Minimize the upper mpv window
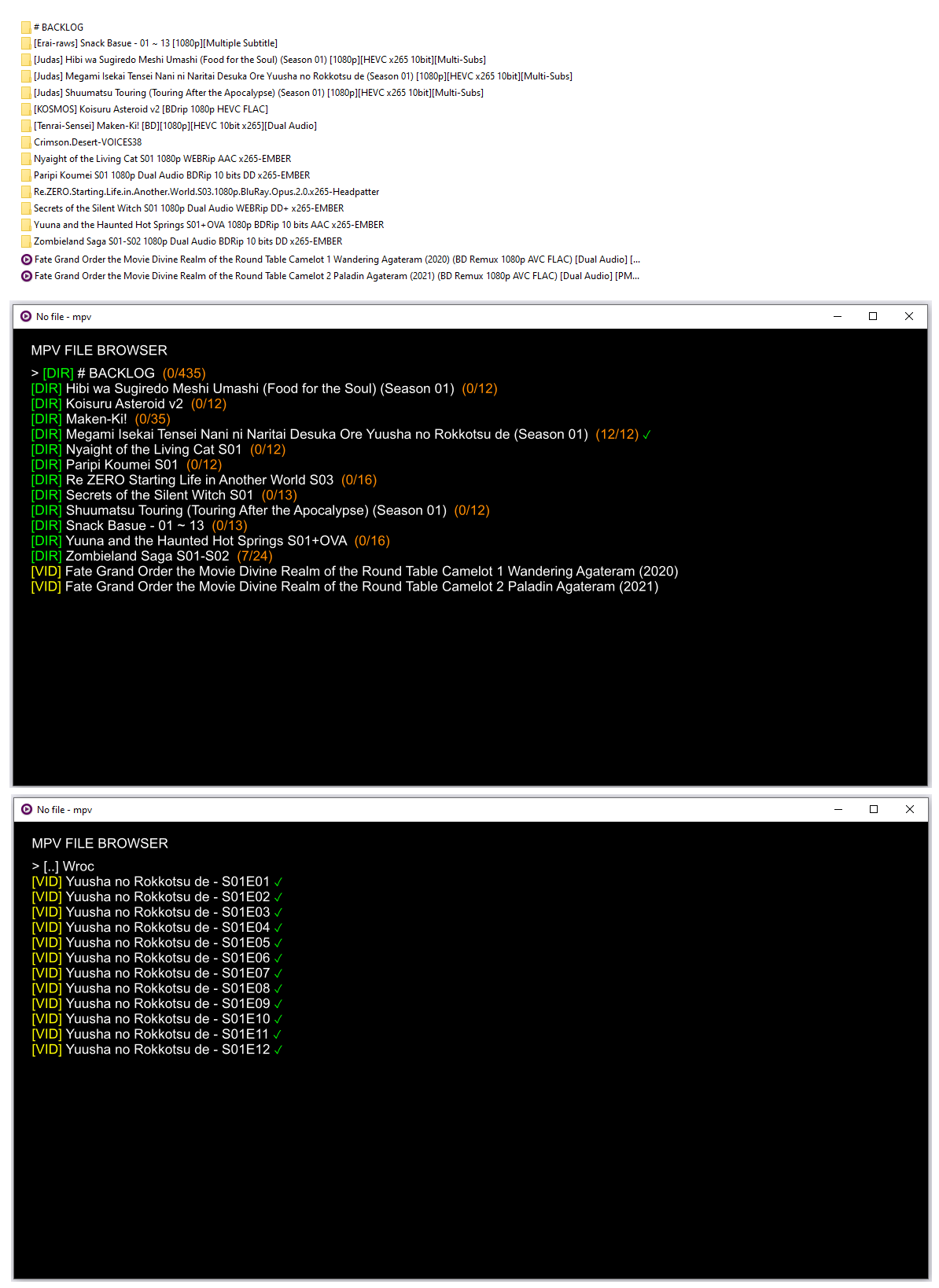This screenshot has height=1288, width=939. click(x=838, y=316)
